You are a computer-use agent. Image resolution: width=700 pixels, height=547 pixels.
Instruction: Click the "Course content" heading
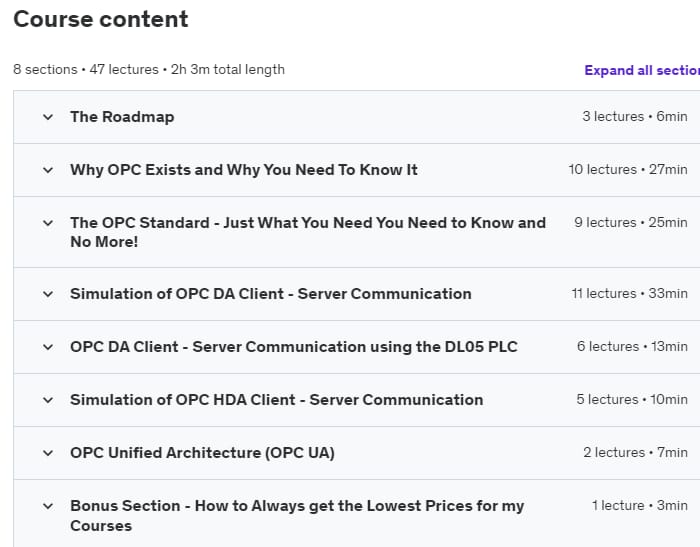(x=101, y=19)
